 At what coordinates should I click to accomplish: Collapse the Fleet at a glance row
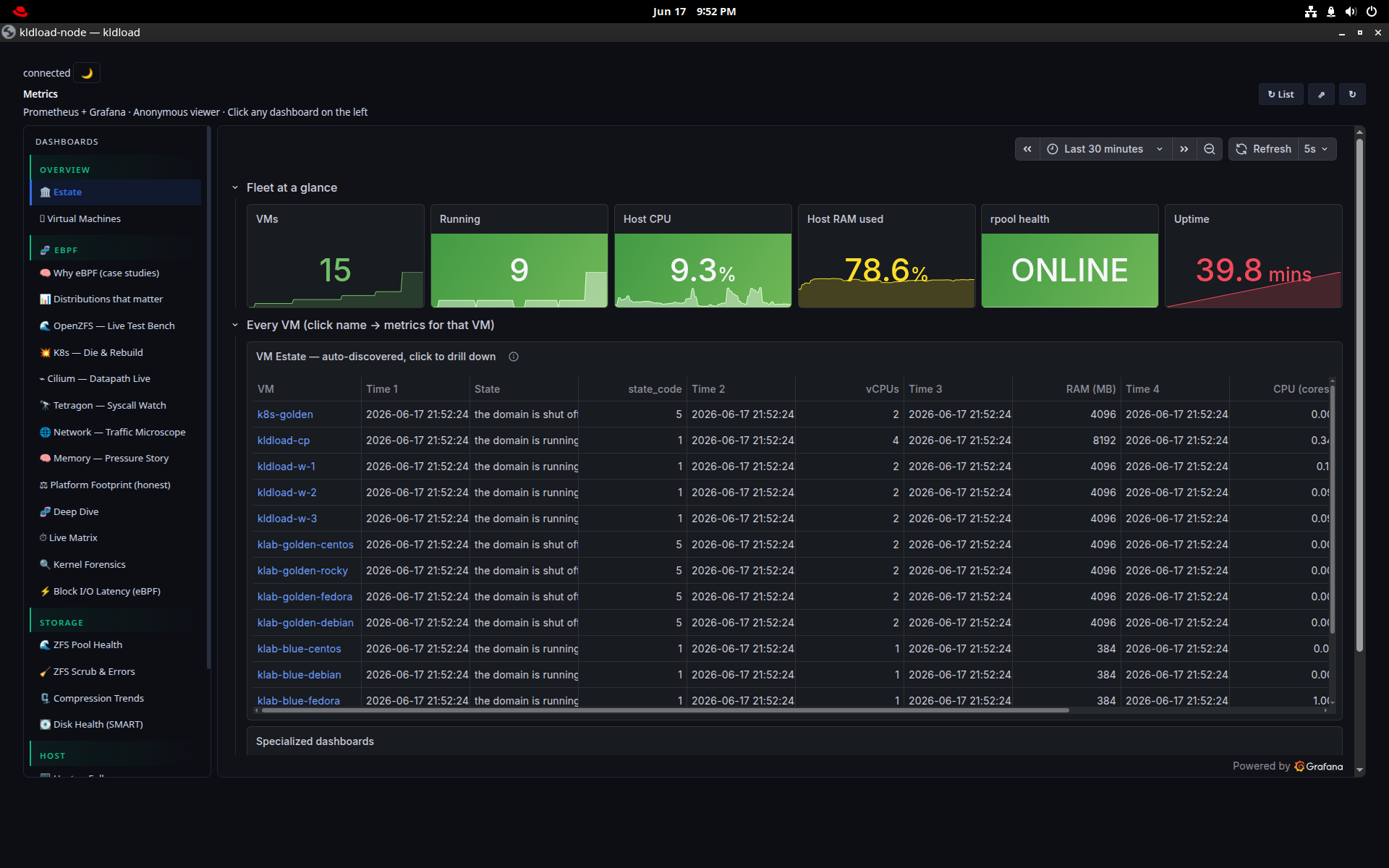pos(235,188)
